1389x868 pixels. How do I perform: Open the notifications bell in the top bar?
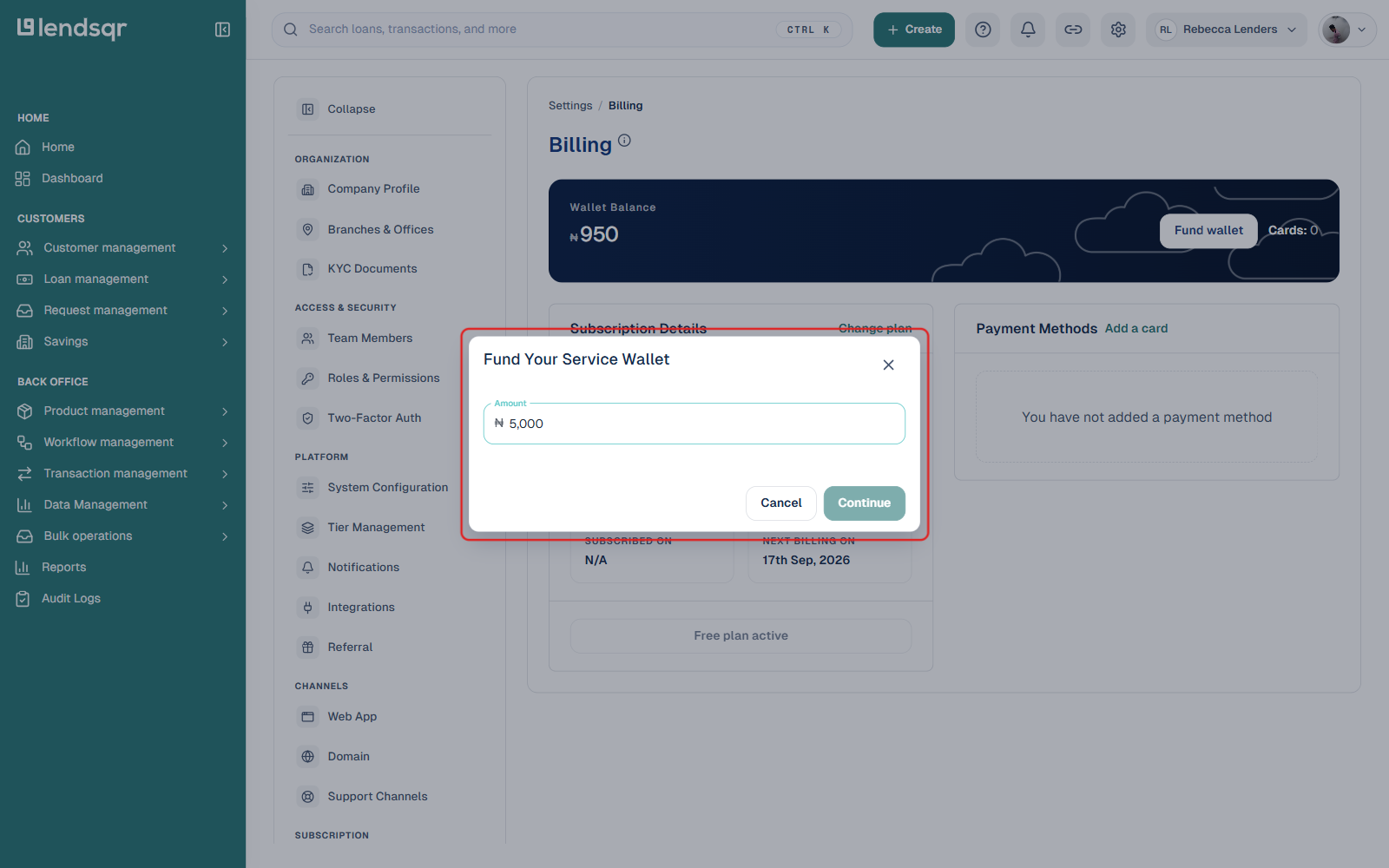(x=1028, y=30)
